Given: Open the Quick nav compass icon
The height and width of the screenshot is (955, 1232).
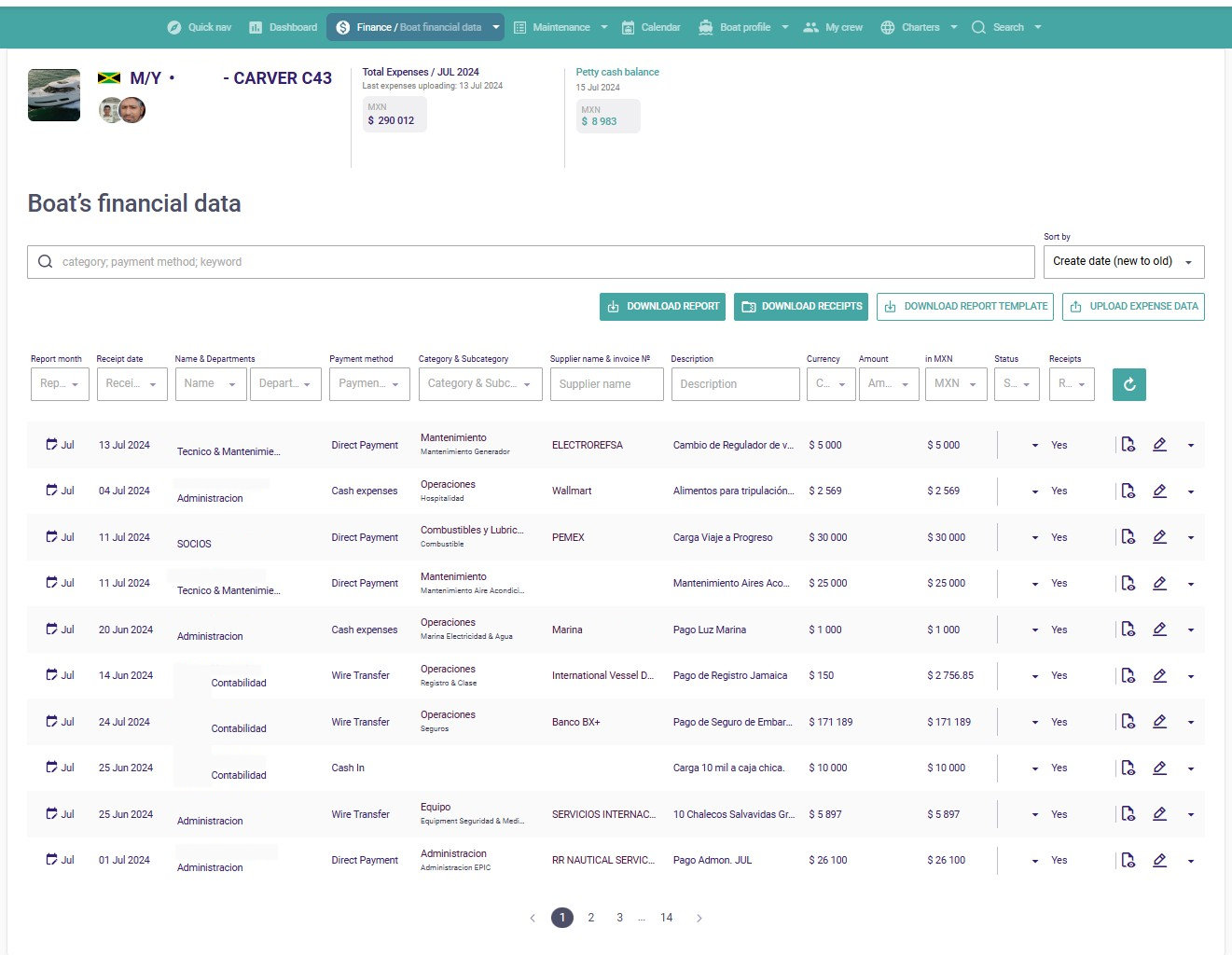Looking at the screenshot, I should coord(173,27).
